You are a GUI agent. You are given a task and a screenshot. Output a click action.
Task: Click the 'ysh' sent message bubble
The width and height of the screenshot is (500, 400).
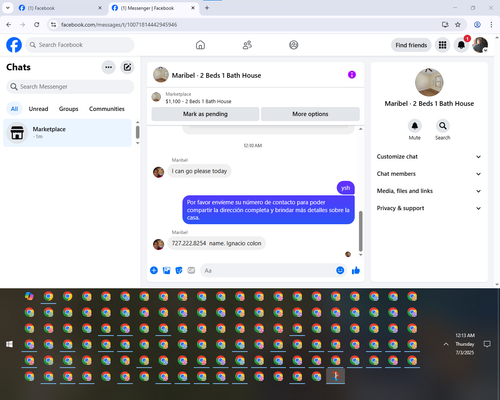(346, 188)
